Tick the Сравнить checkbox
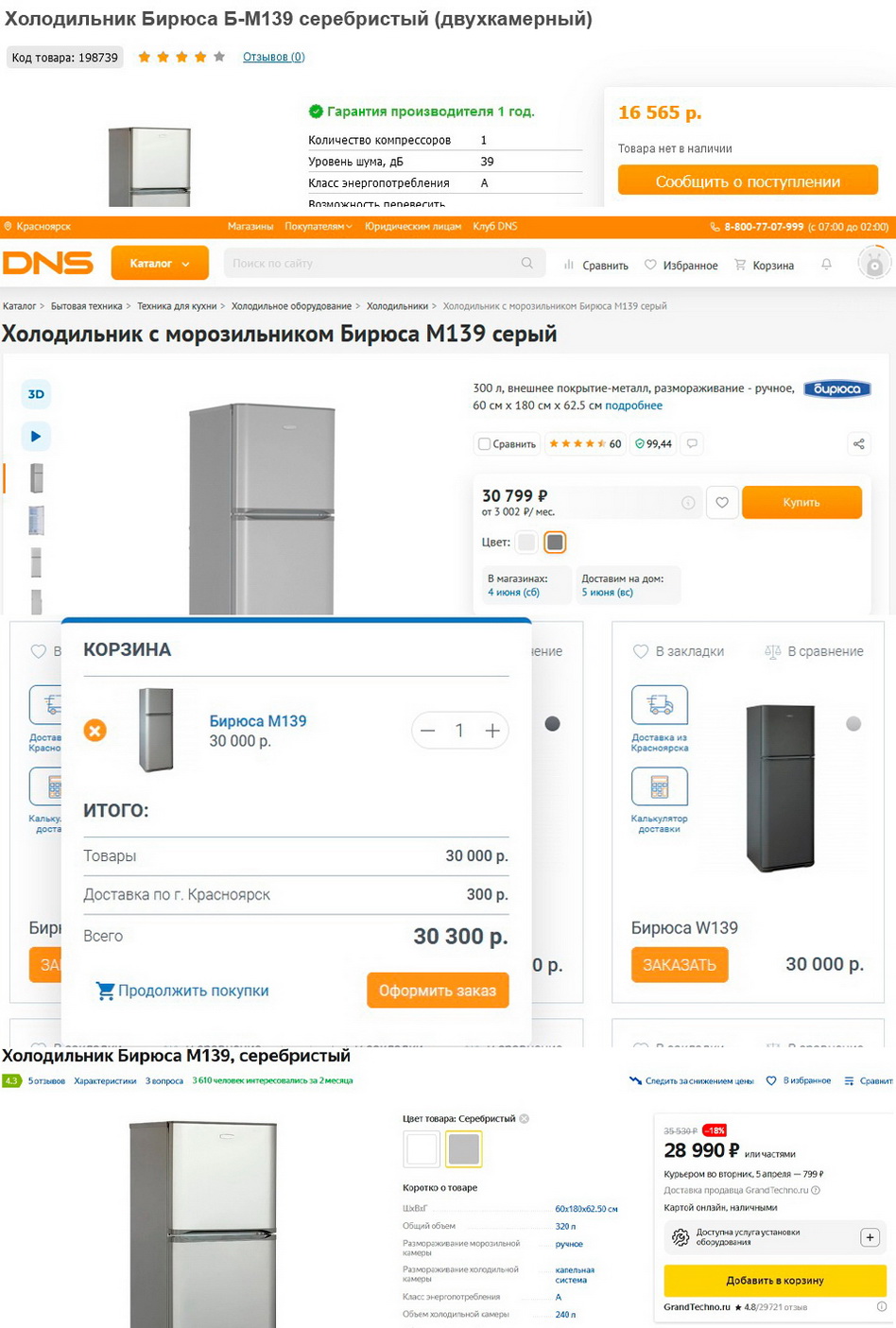 [x=484, y=444]
